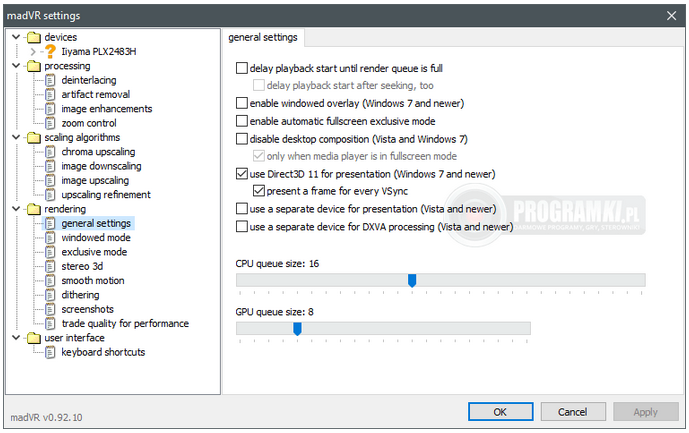This screenshot has width=689, height=433.
Task: Click the OK button
Action: coord(500,412)
